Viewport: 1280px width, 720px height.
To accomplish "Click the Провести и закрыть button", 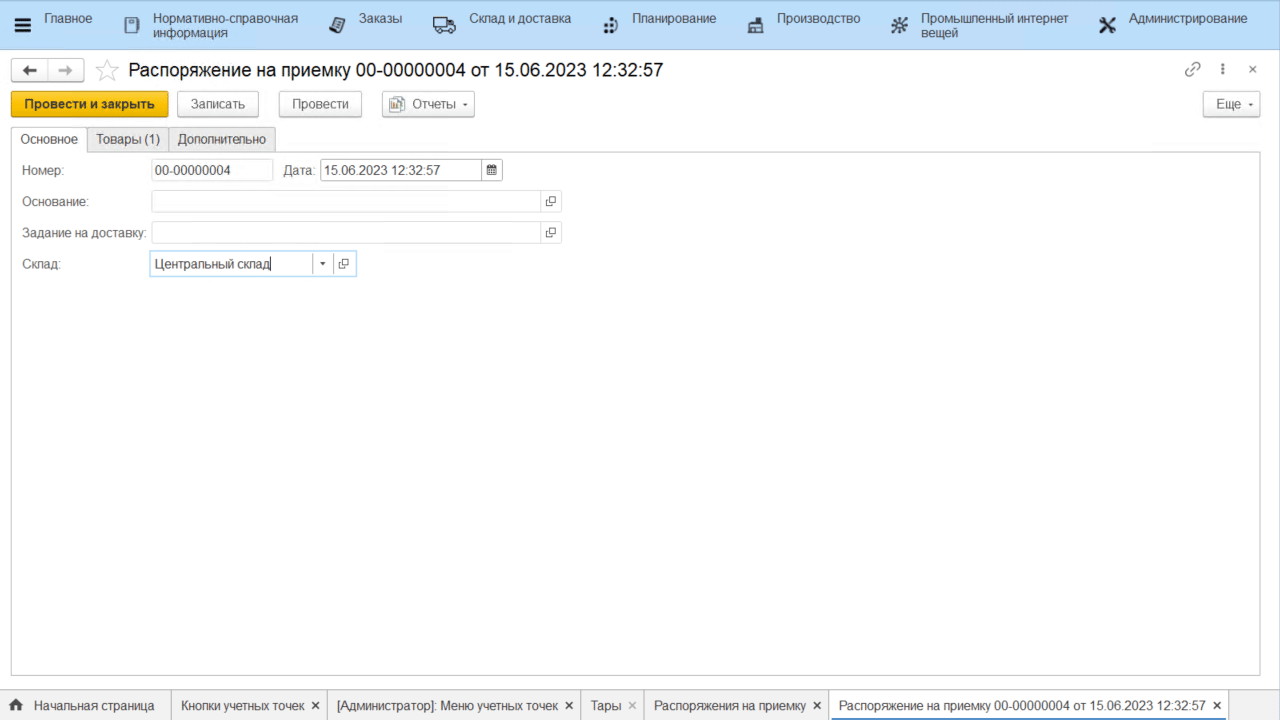I will pyautogui.click(x=89, y=104).
